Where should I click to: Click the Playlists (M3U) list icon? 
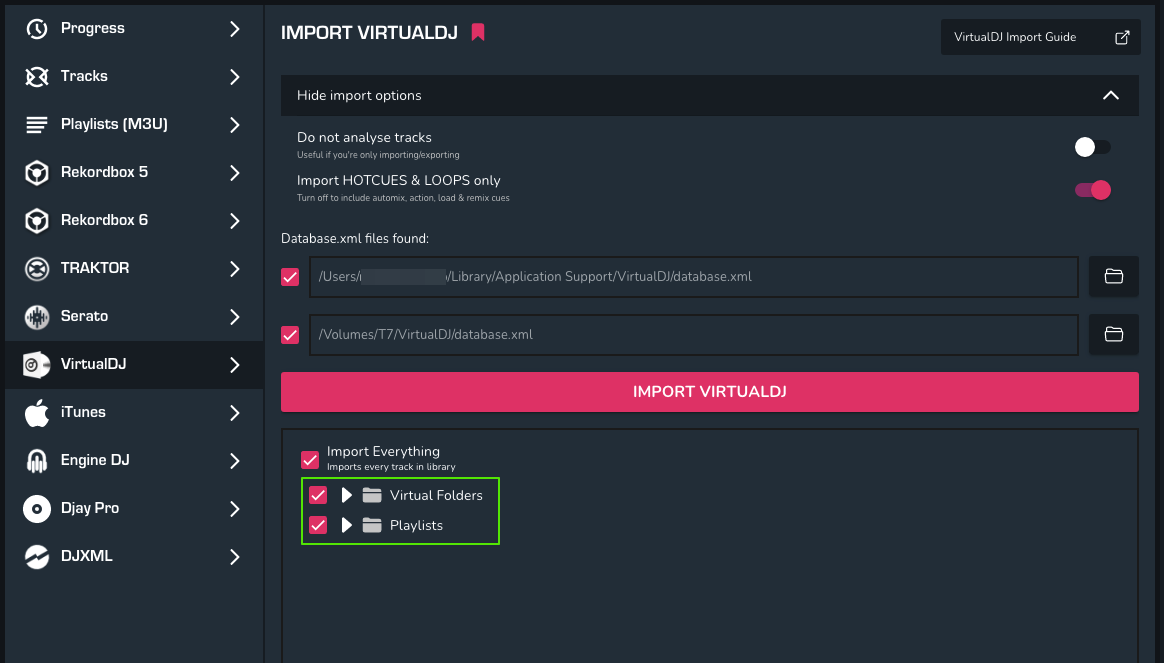[x=36, y=124]
